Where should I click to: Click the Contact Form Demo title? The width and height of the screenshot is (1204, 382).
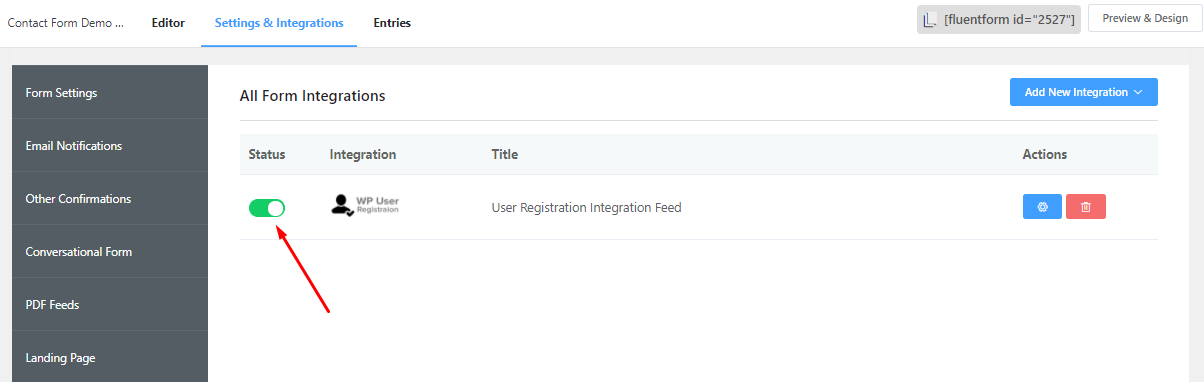click(x=66, y=23)
